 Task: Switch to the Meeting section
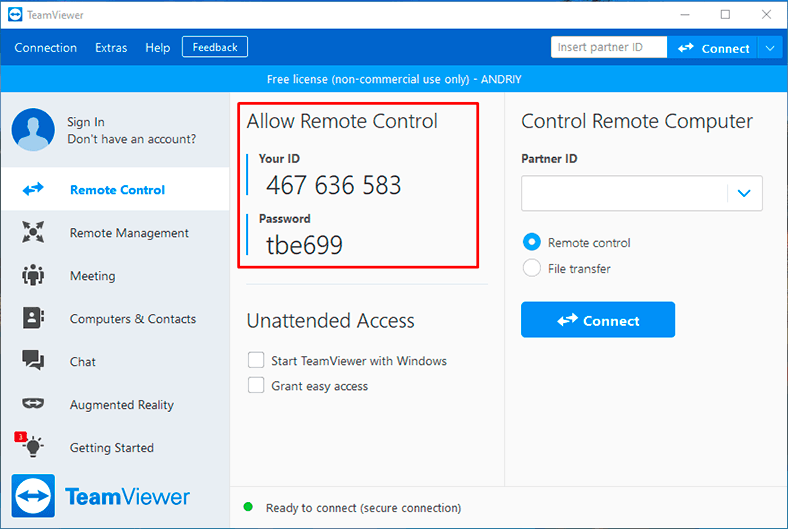click(x=115, y=276)
